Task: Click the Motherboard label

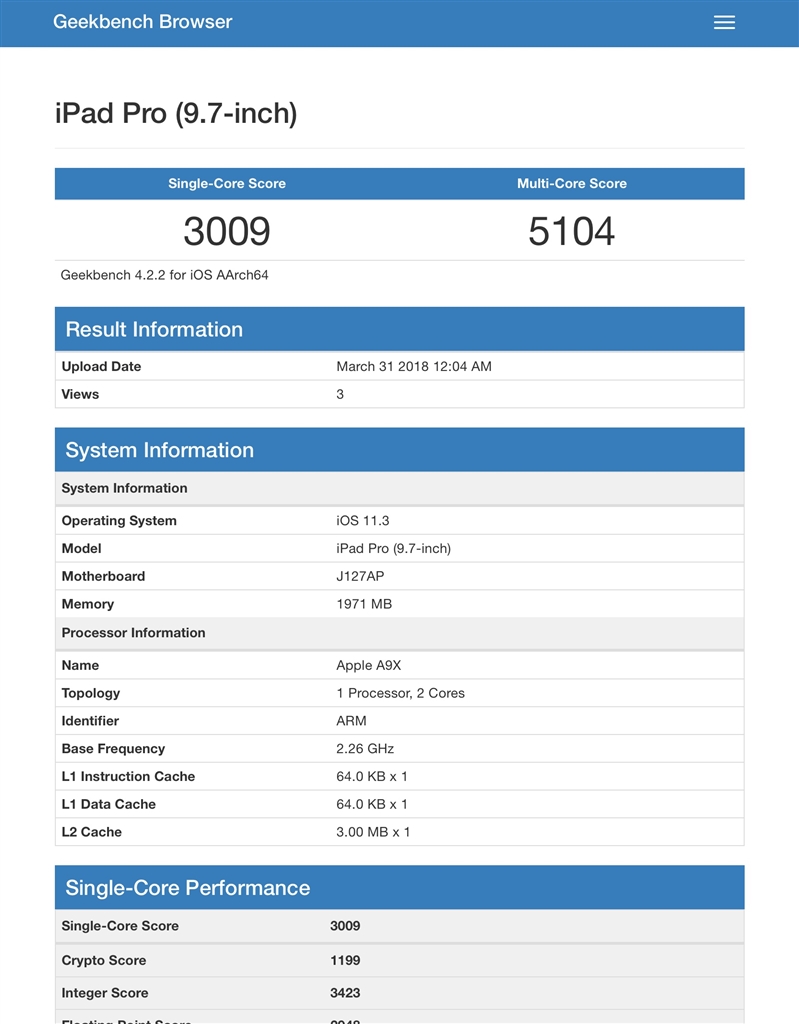Action: 103,576
